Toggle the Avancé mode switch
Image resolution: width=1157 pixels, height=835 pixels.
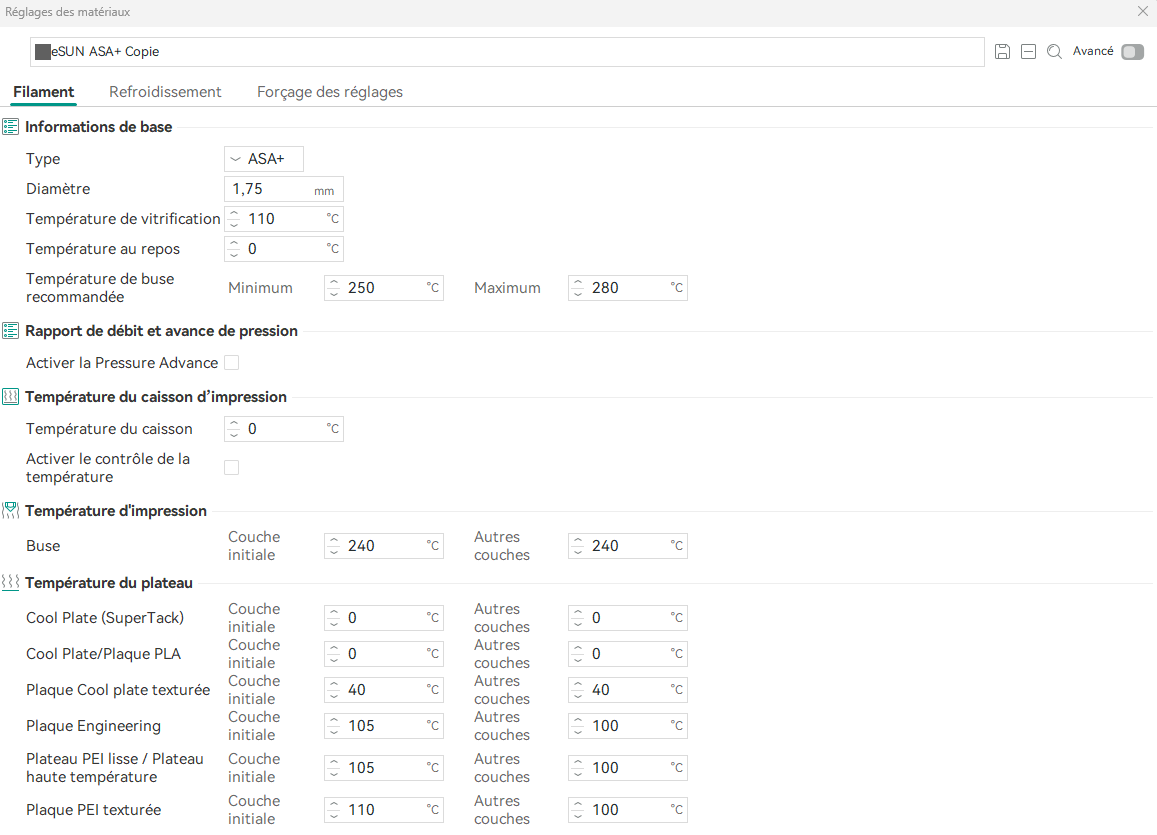coord(1132,52)
